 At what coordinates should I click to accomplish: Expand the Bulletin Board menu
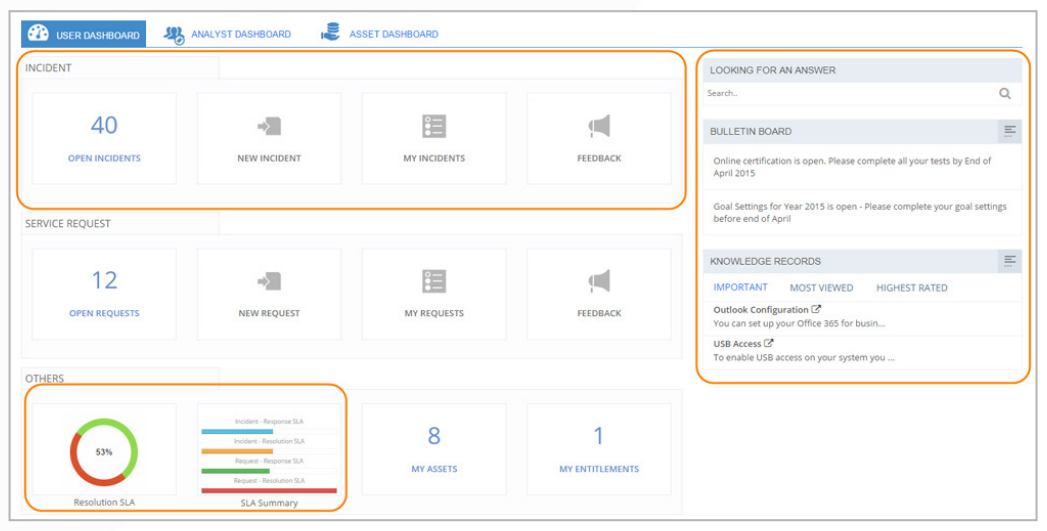(x=1010, y=131)
